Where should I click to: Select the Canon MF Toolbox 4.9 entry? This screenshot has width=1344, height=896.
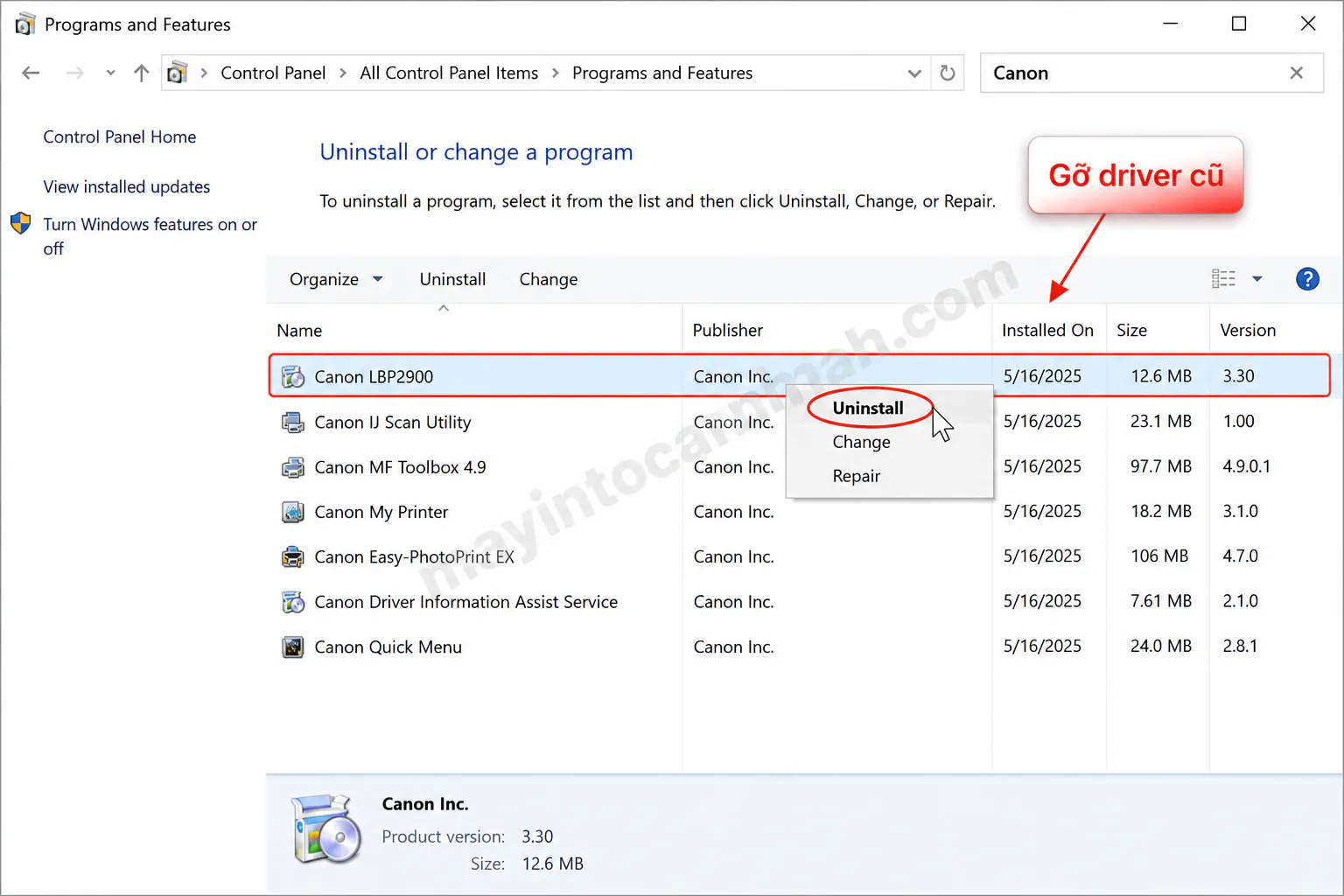pyautogui.click(x=400, y=467)
